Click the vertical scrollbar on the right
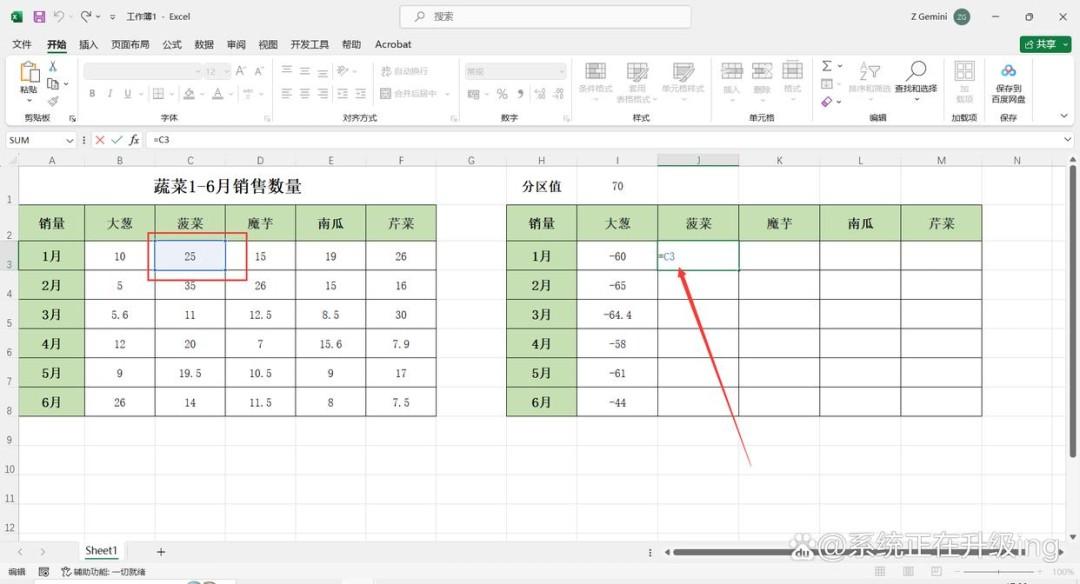 [1072, 310]
